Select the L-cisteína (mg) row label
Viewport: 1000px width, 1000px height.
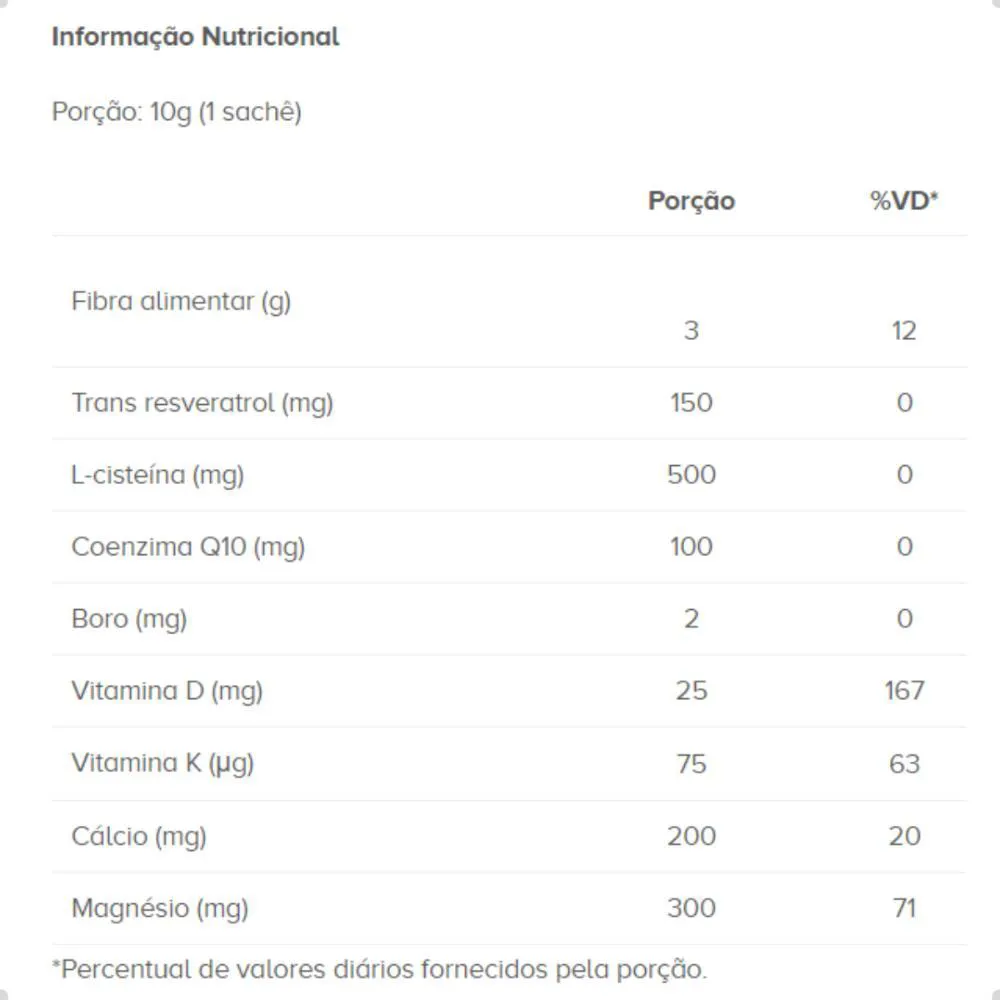pos(158,476)
